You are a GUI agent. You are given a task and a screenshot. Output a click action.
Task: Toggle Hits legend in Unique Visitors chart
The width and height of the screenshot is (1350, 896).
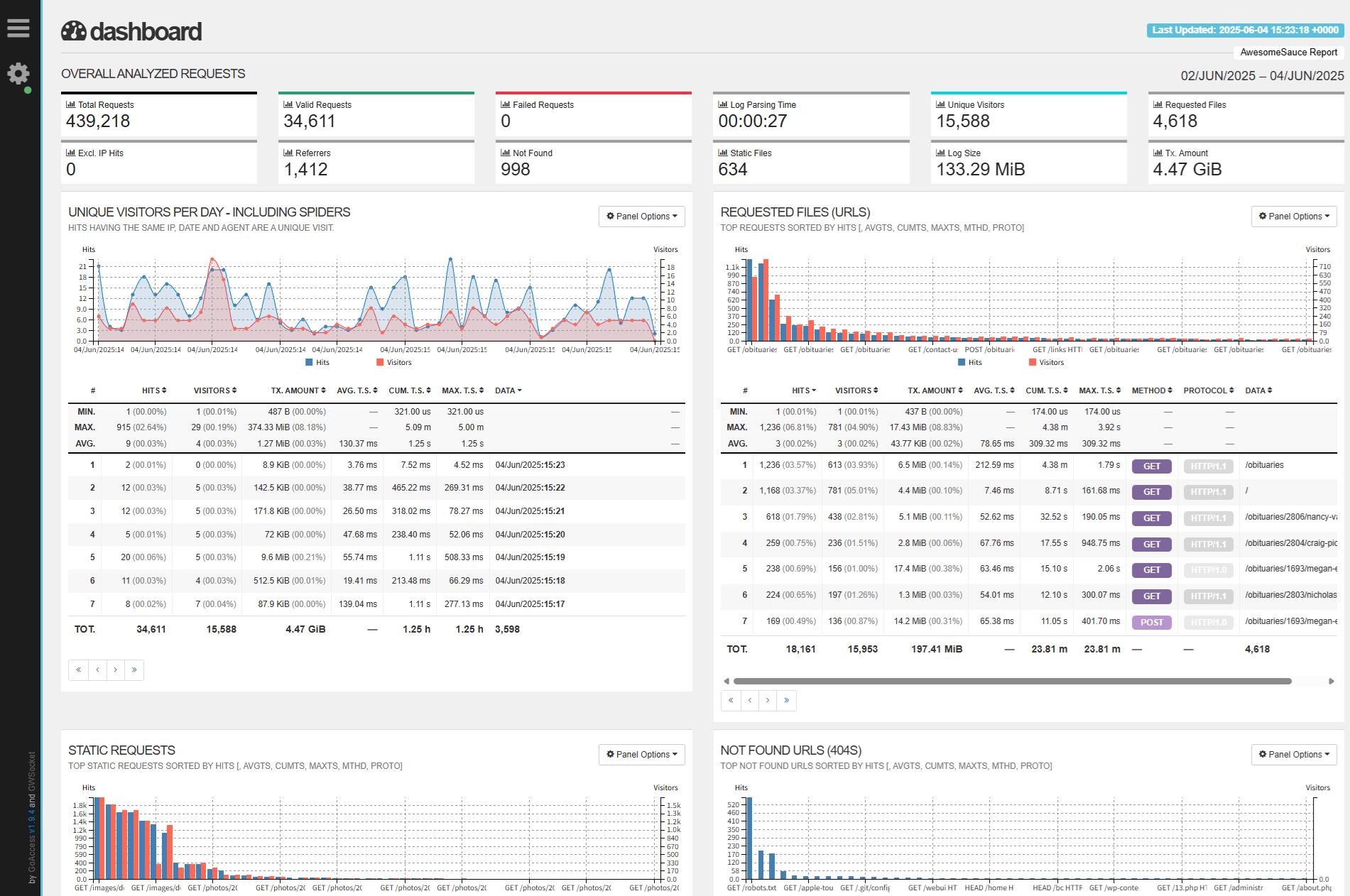pos(317,362)
